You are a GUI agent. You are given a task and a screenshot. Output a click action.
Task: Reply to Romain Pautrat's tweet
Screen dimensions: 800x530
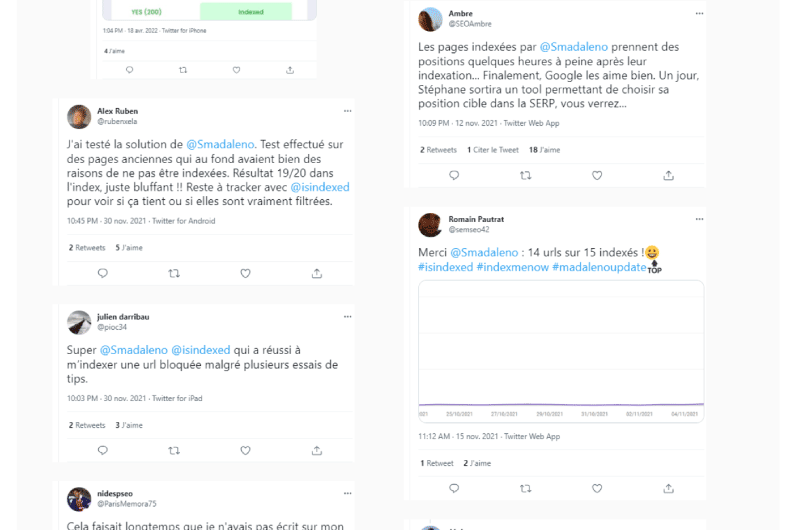[x=454, y=489]
